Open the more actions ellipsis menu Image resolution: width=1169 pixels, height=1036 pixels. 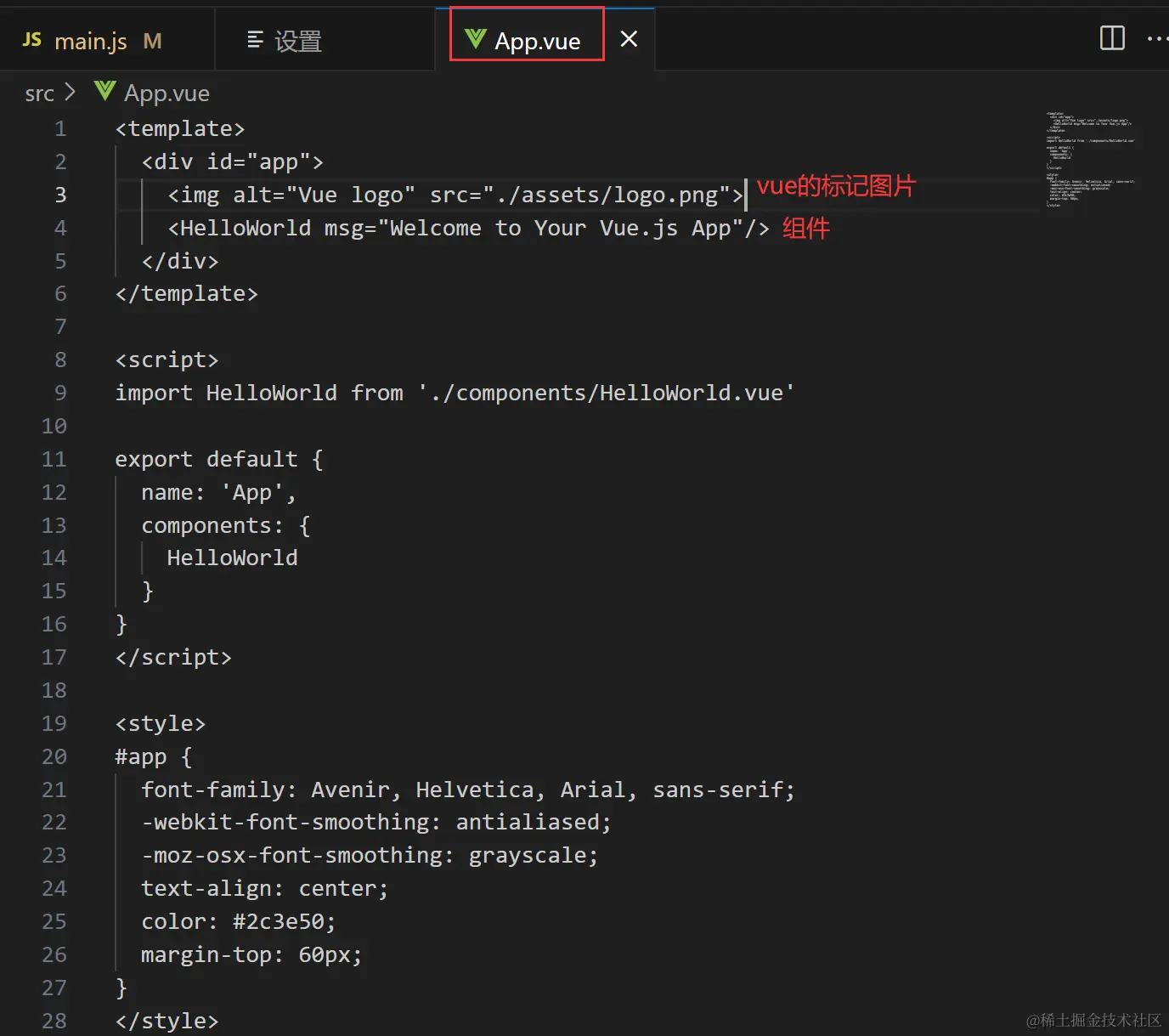(1157, 38)
